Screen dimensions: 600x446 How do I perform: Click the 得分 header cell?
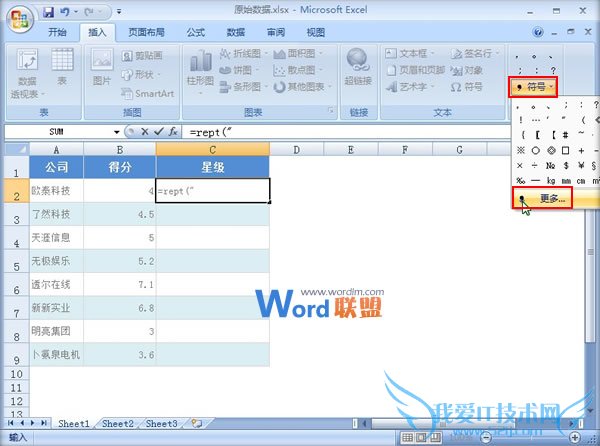point(119,167)
